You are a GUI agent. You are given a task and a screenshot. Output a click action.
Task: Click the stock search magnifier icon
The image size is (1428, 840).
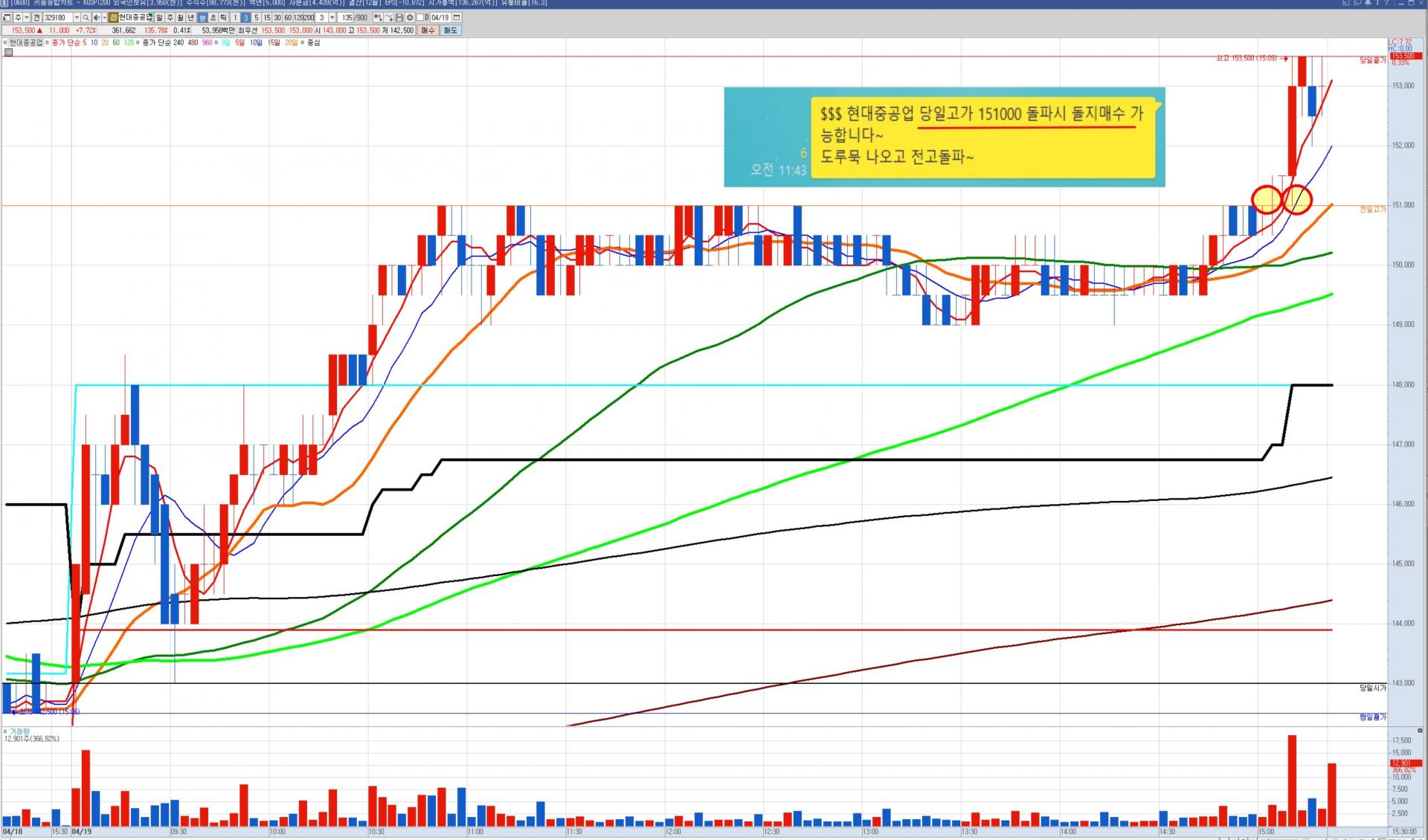pos(86,18)
